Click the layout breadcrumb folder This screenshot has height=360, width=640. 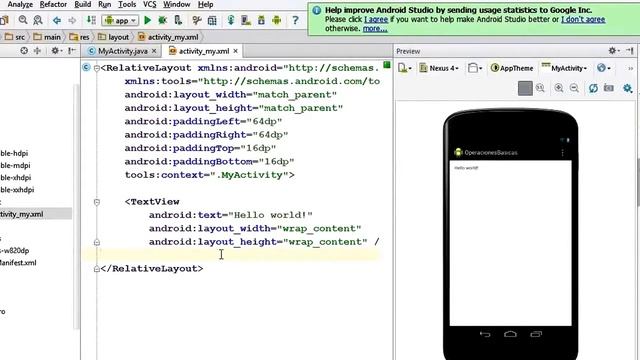coord(114,37)
